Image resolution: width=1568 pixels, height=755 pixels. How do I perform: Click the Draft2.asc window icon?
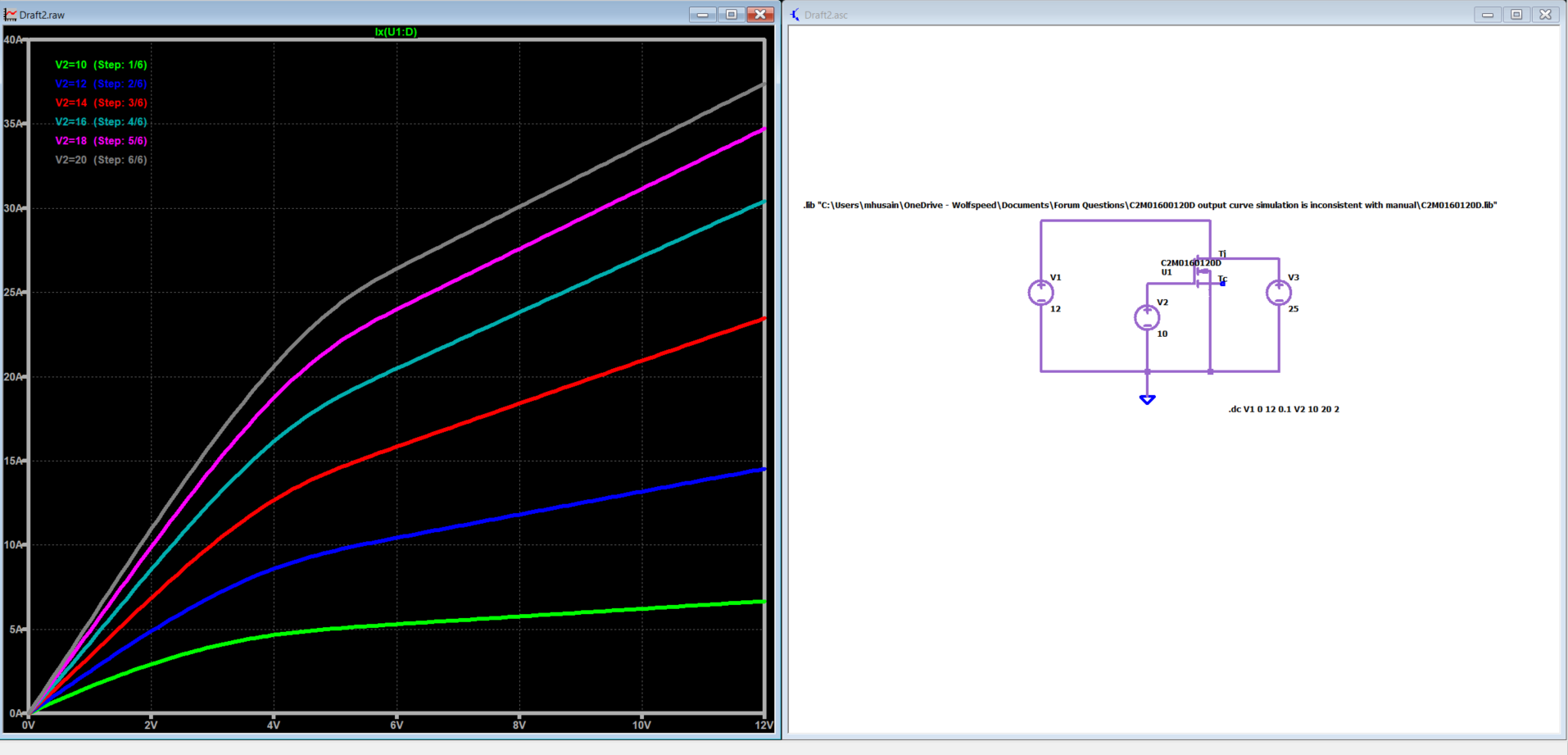(x=795, y=15)
